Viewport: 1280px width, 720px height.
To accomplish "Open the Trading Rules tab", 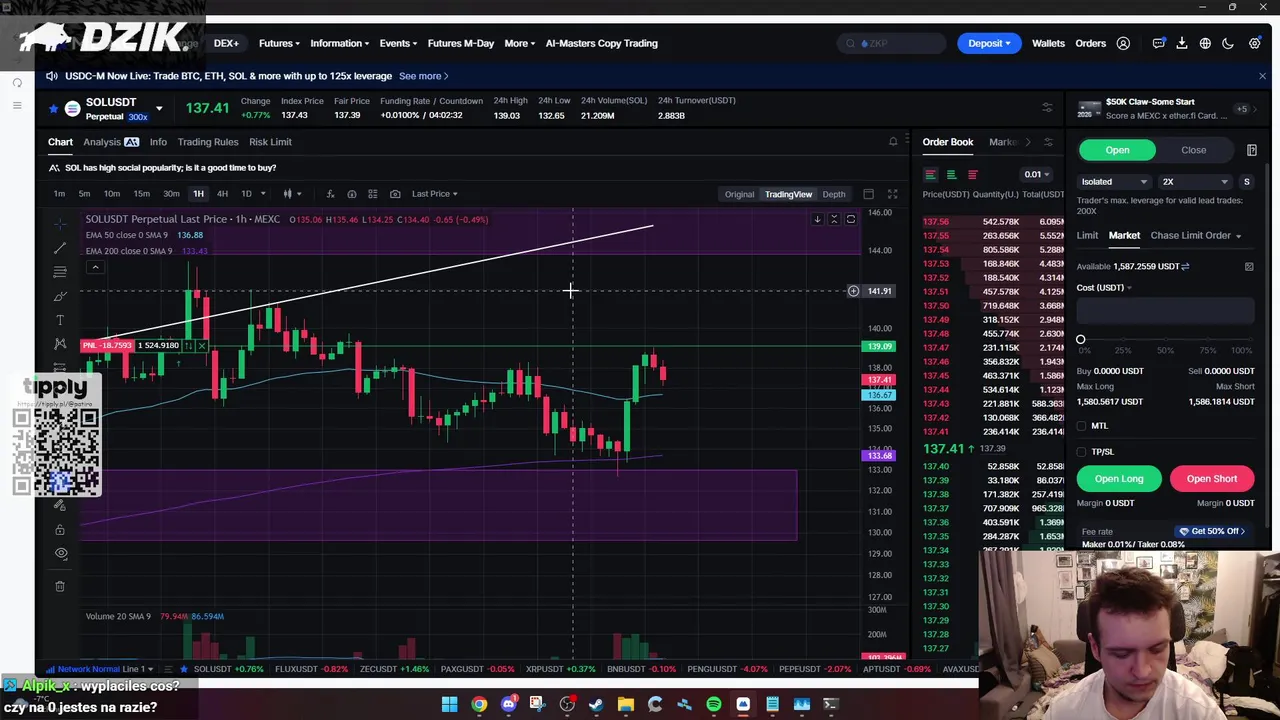I will [x=208, y=142].
